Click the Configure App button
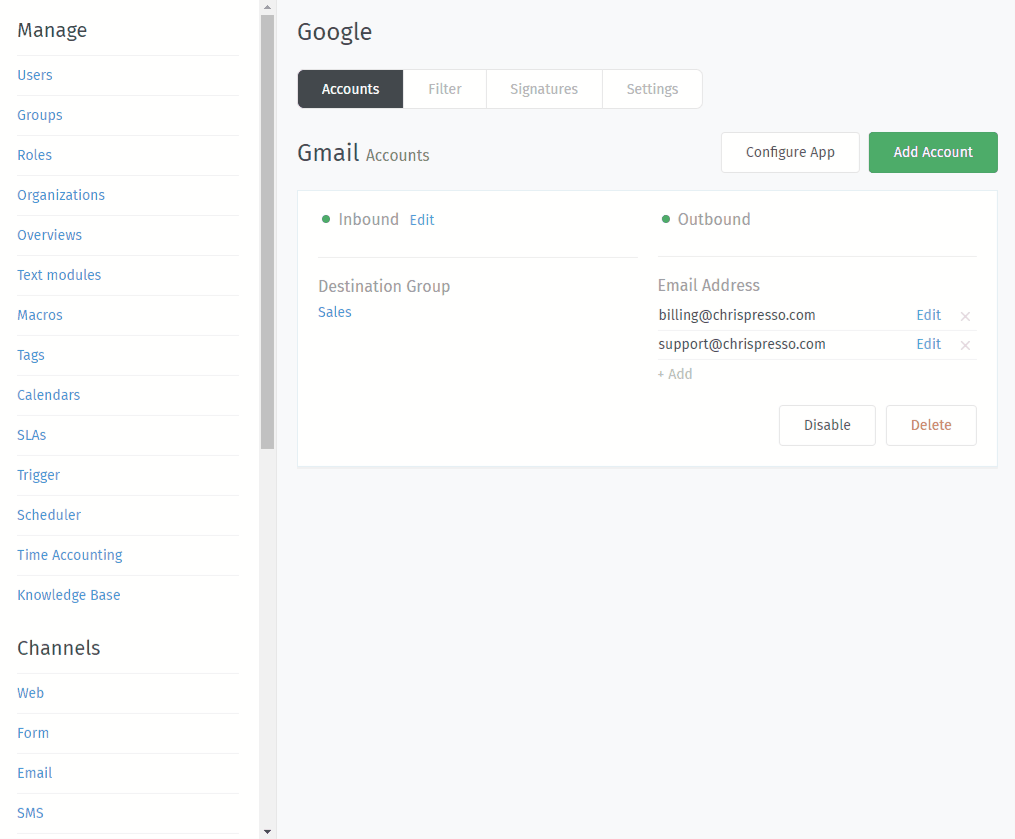The image size is (1015, 839). pyautogui.click(x=790, y=152)
